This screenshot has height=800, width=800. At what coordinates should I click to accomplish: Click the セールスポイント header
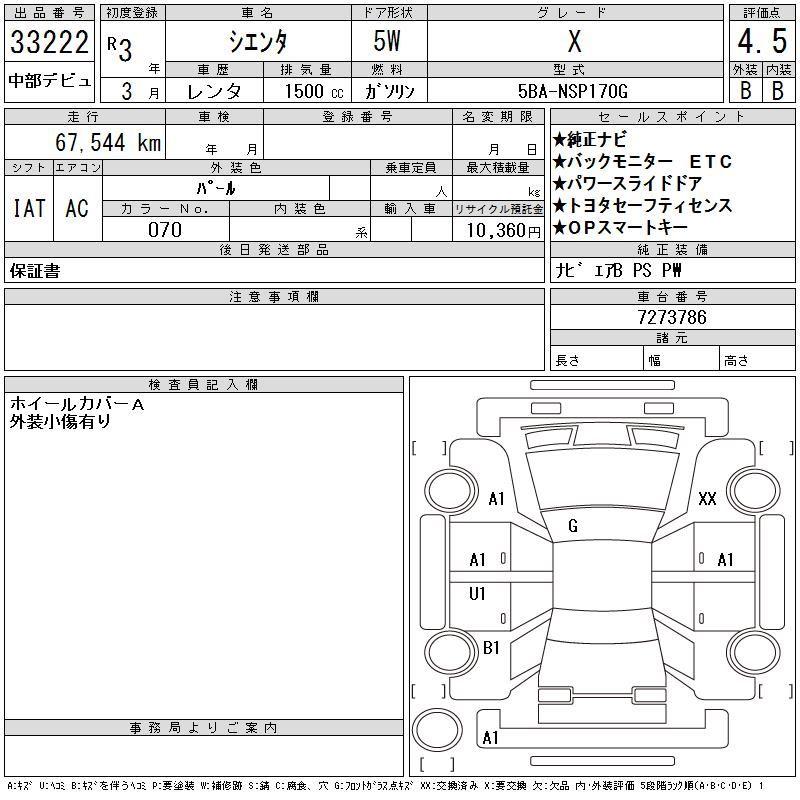[x=672, y=117]
